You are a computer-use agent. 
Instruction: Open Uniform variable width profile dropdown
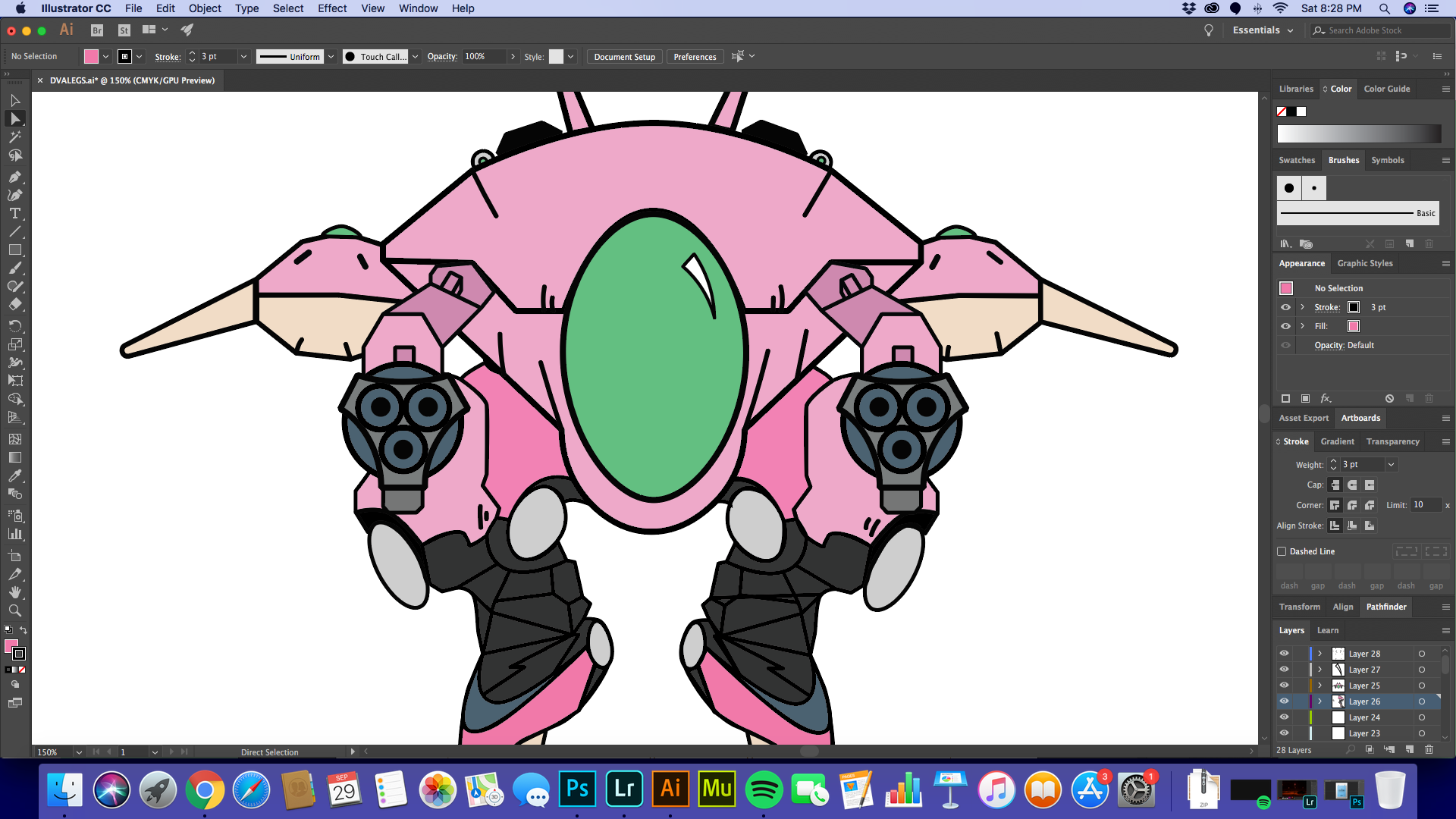331,56
